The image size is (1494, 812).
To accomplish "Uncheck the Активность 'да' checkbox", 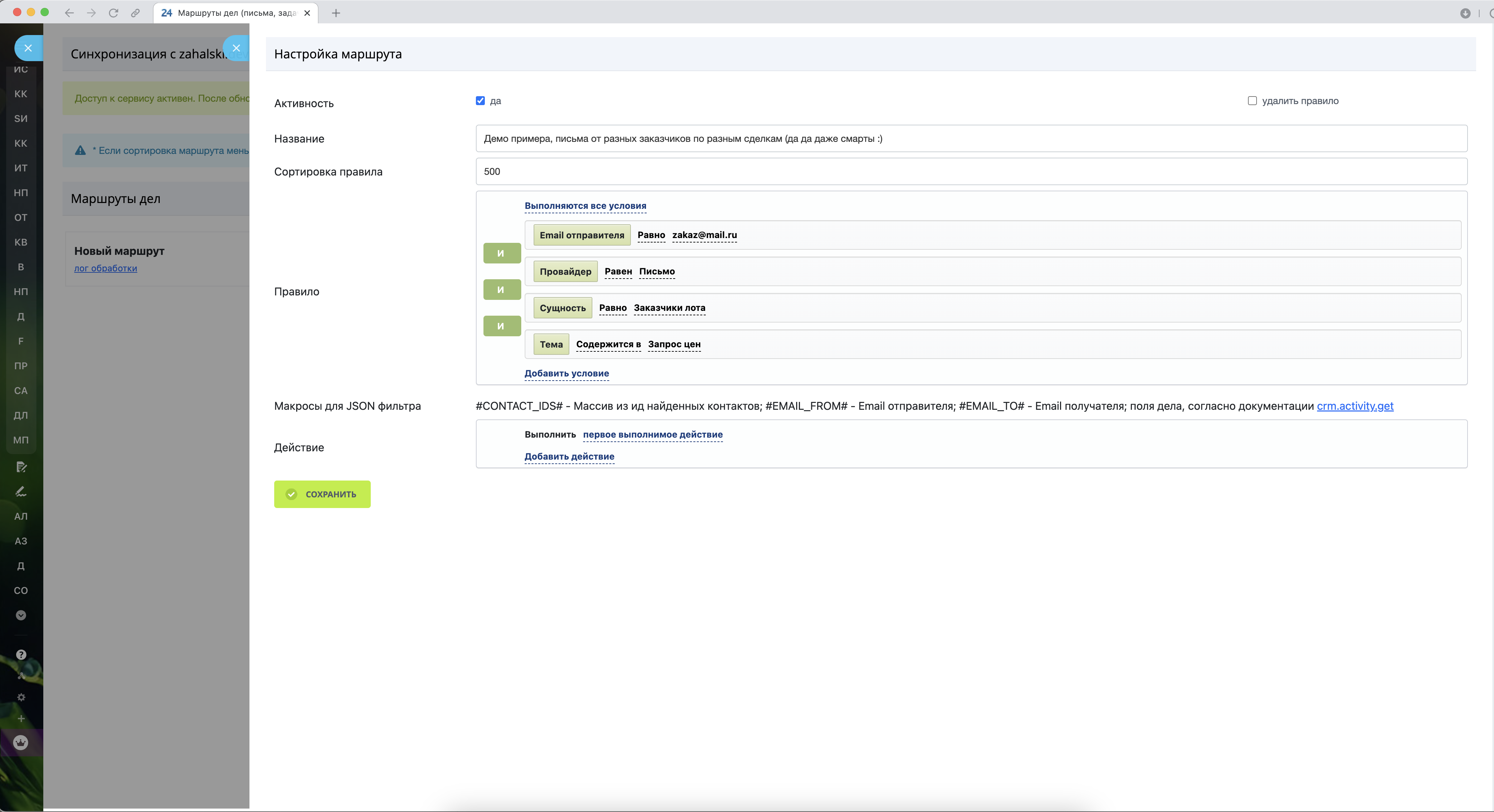I will pos(480,101).
